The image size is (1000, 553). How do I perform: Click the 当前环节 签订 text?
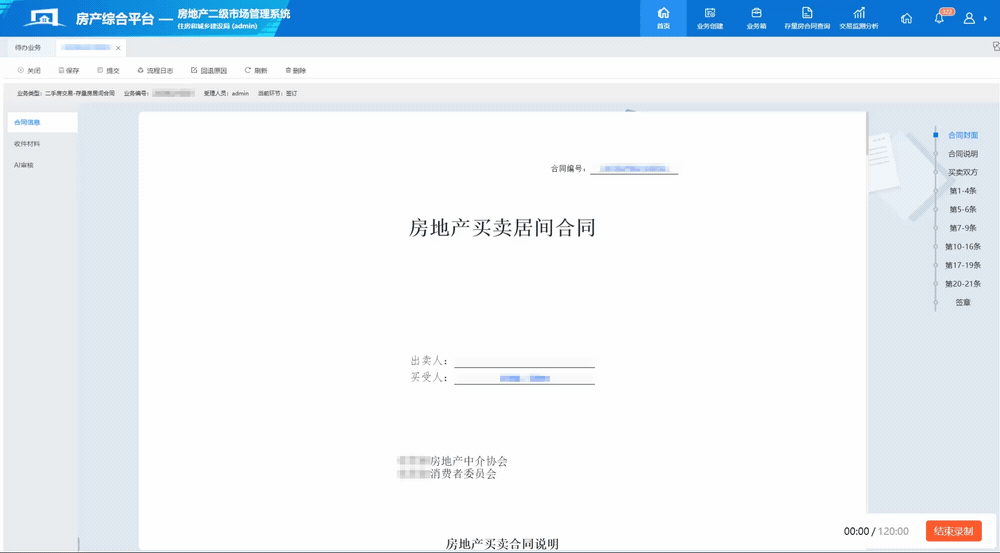277,93
